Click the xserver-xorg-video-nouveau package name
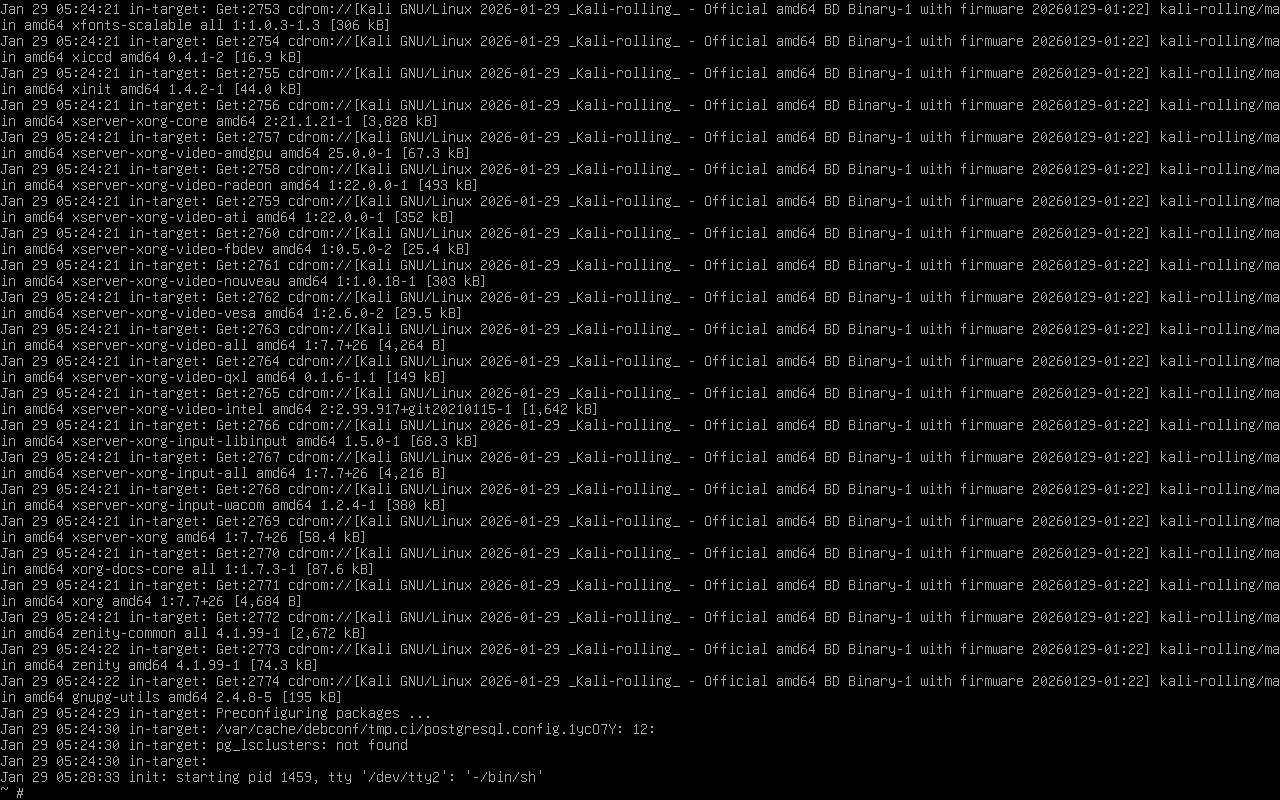Screen dimensions: 1280x800 click(176, 281)
